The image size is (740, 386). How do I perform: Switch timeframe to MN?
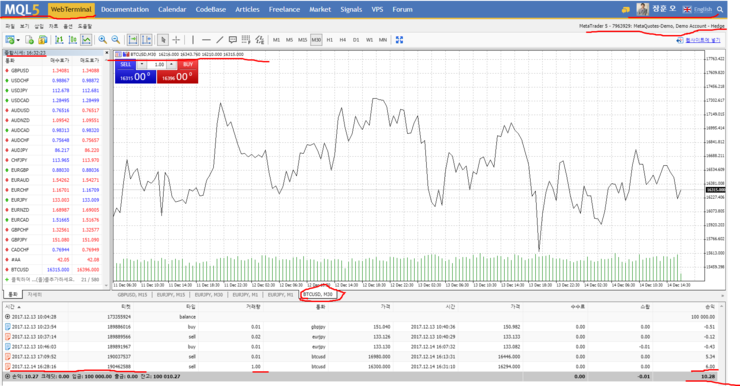[x=383, y=40]
